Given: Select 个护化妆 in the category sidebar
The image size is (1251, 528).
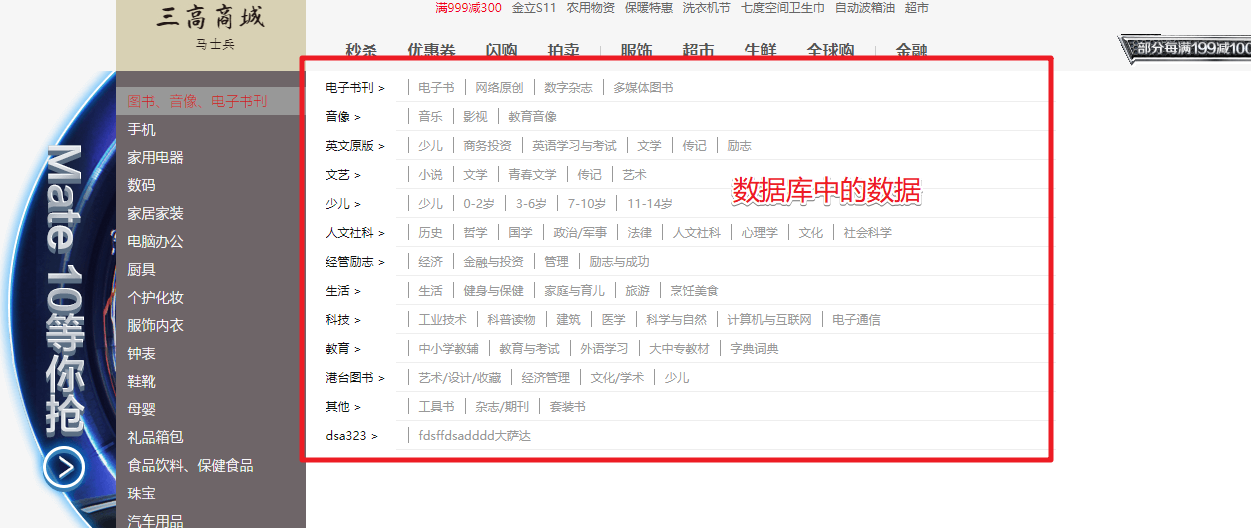Looking at the screenshot, I should tap(155, 297).
